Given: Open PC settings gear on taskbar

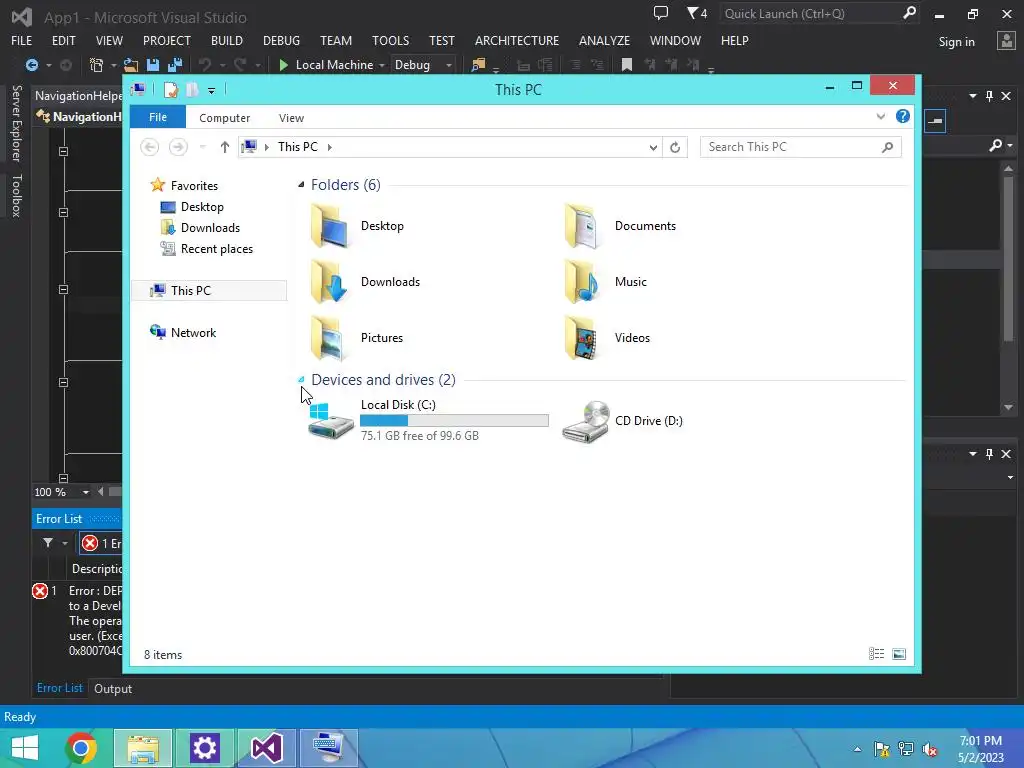Looking at the screenshot, I should tap(204, 748).
